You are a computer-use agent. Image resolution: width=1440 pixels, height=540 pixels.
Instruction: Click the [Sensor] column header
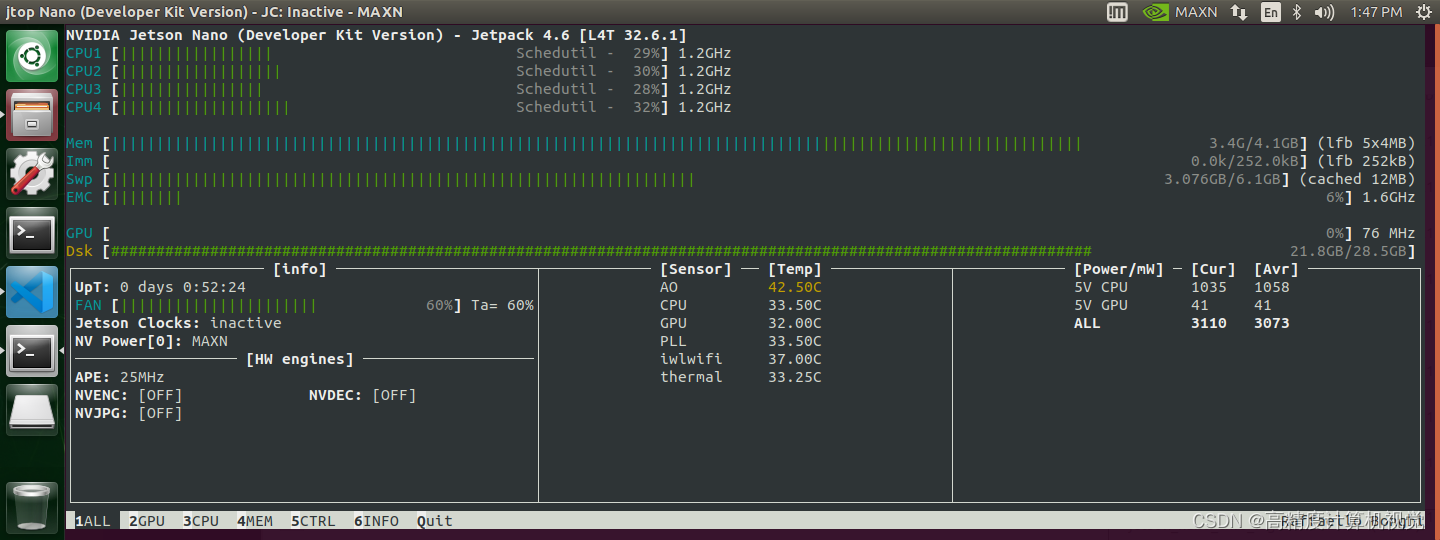click(x=696, y=269)
